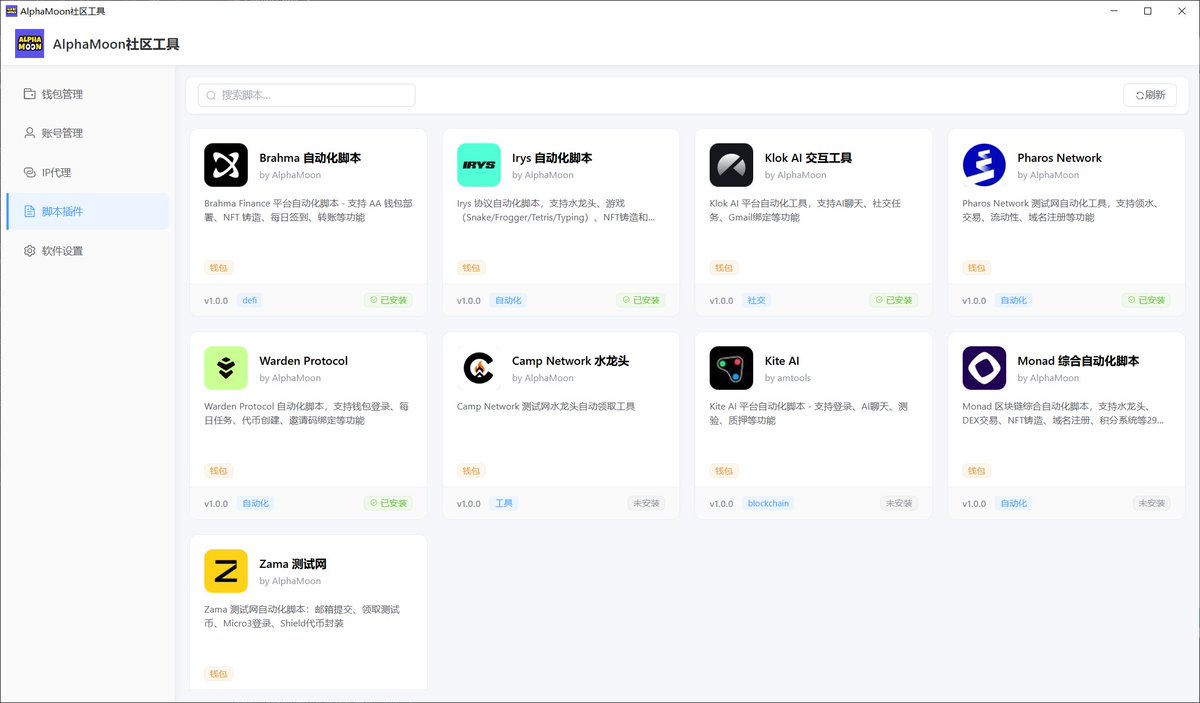Screen dimensions: 1200x703
Task: Click v1.0.0 version on Brahma card
Action: click(x=216, y=300)
